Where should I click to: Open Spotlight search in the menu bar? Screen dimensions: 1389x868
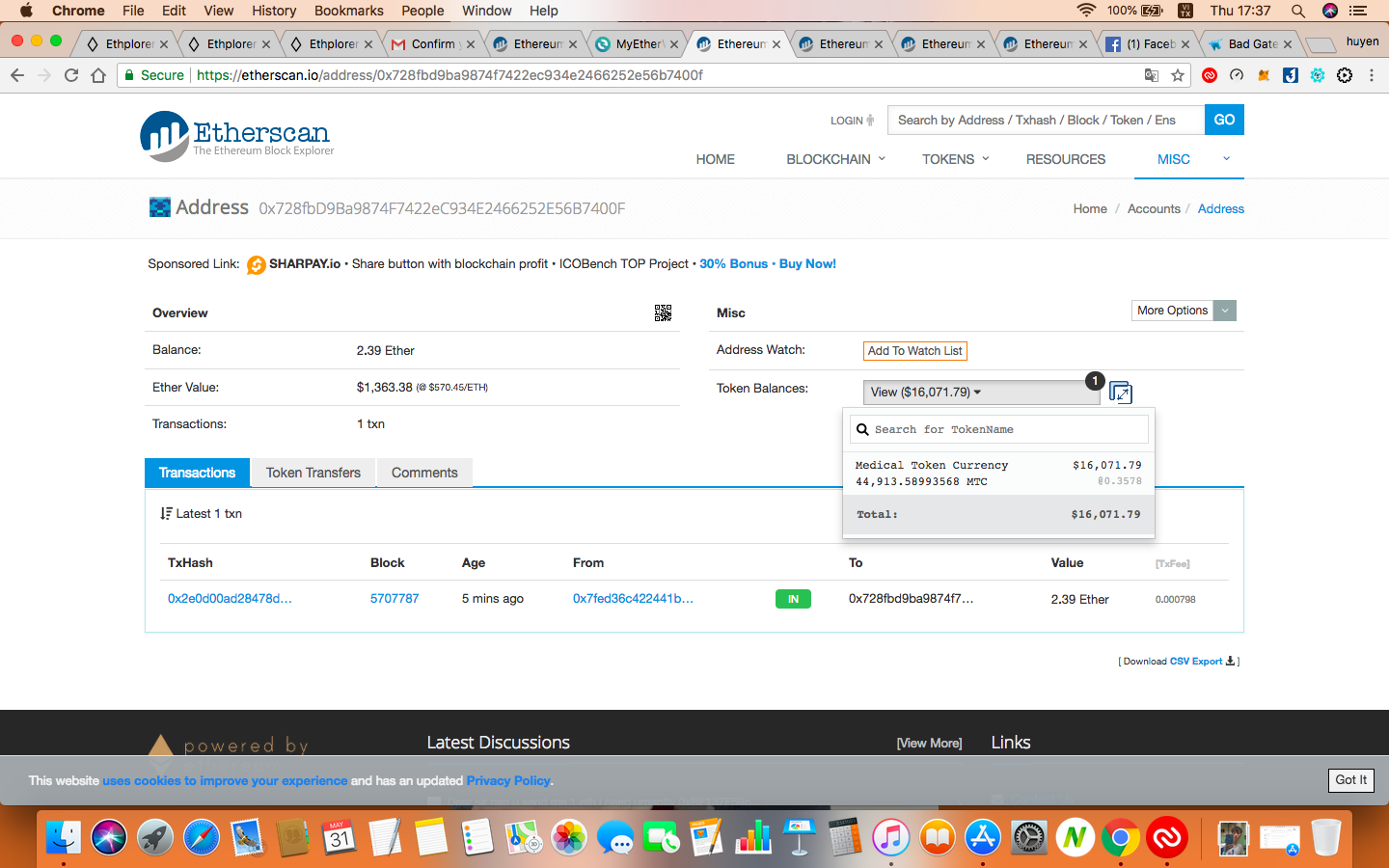point(1298,11)
